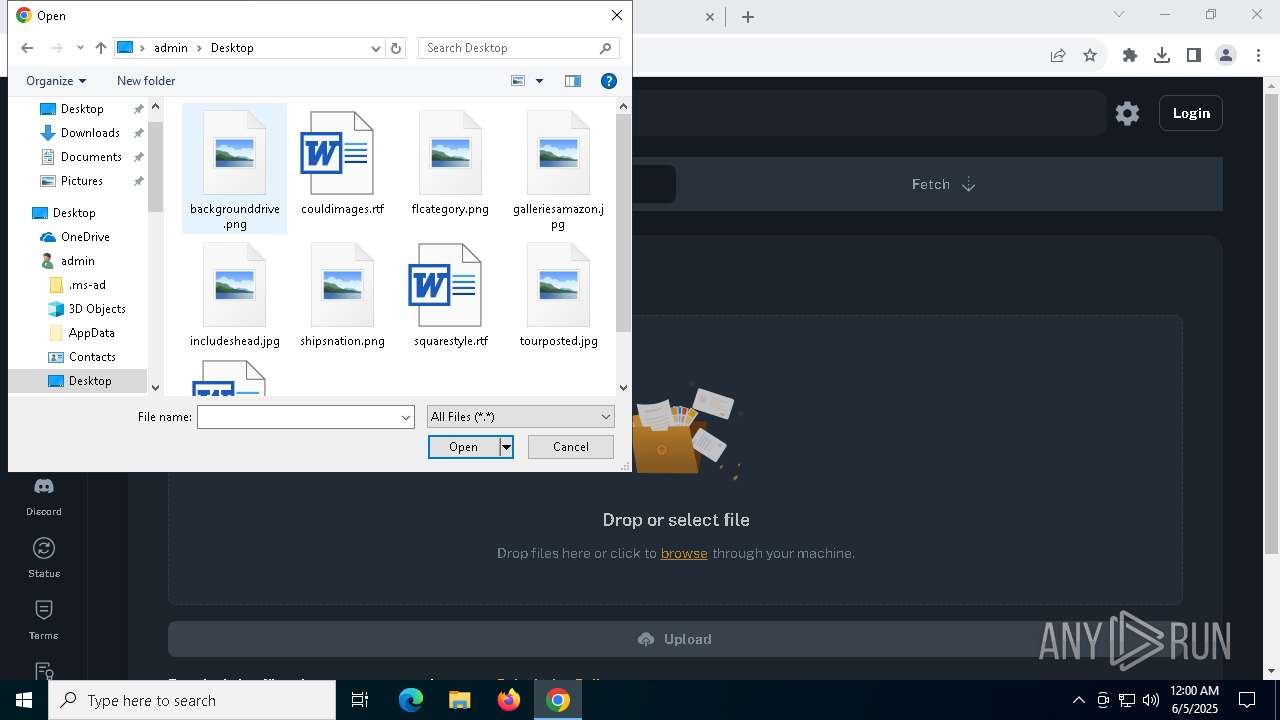
Task: Select .ms-ad folder in tree
Action: [87, 285]
